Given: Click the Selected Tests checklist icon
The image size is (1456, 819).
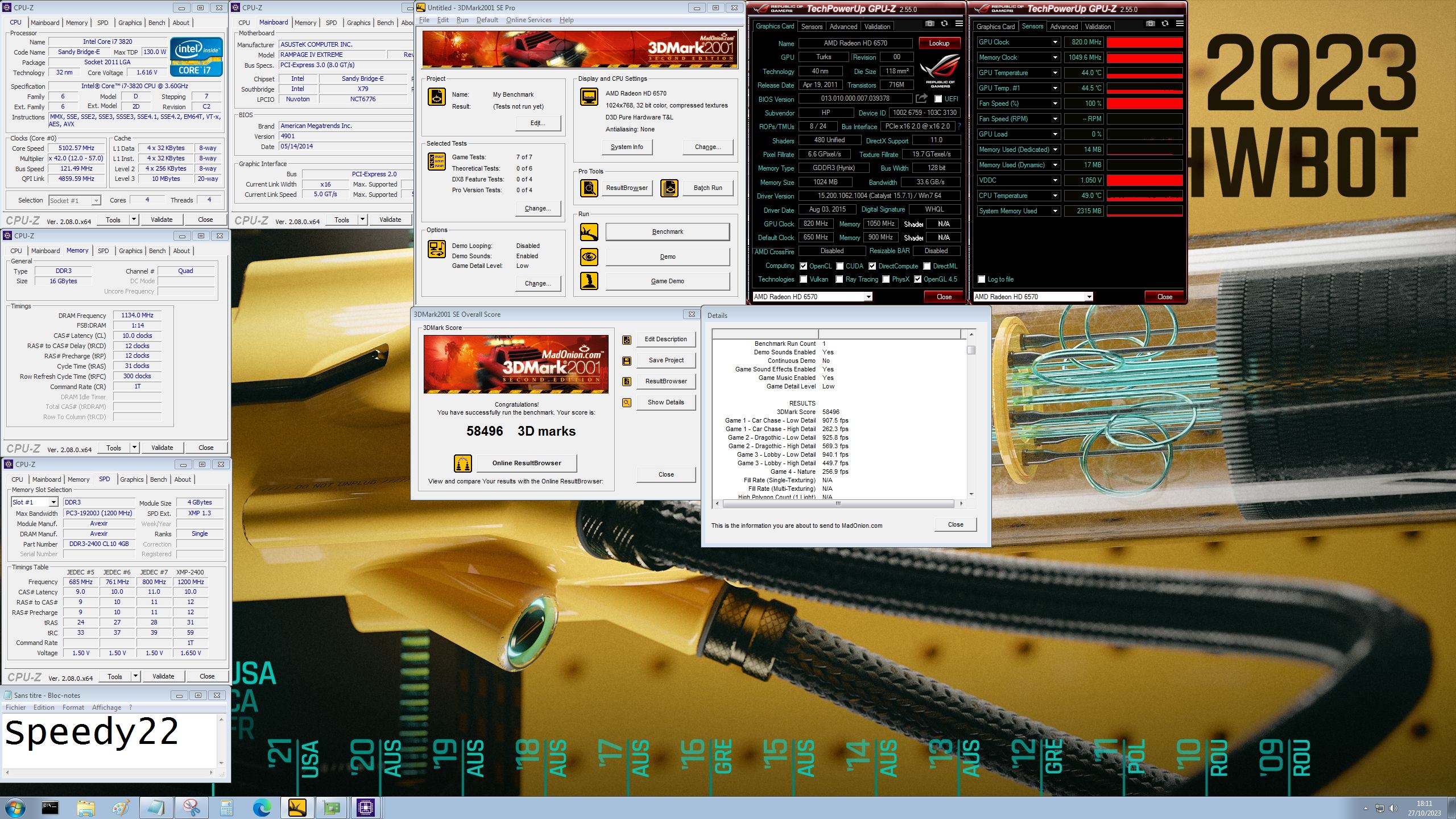Looking at the screenshot, I should (x=436, y=162).
